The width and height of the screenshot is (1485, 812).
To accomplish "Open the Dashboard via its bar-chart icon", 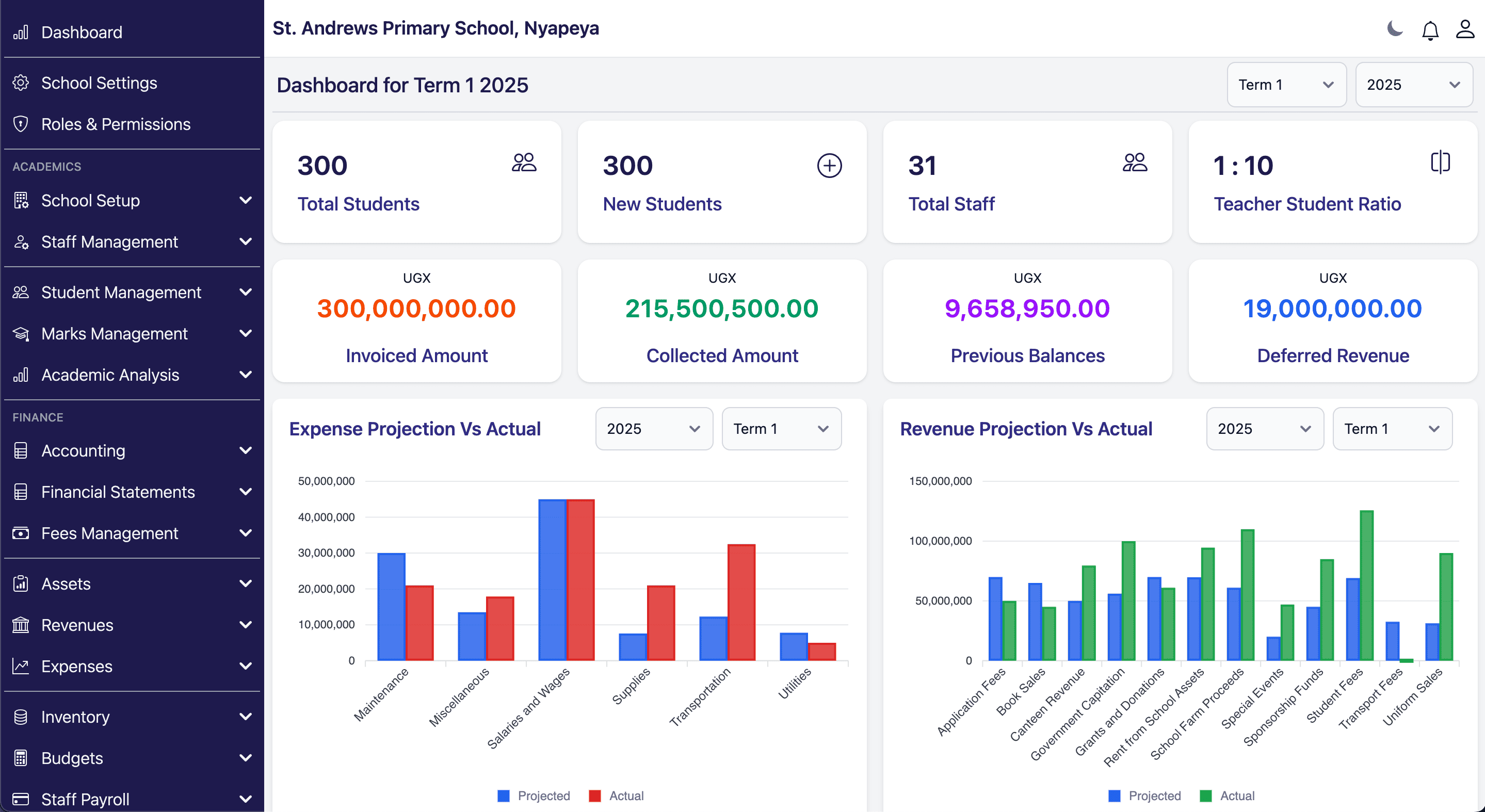I will [x=20, y=33].
